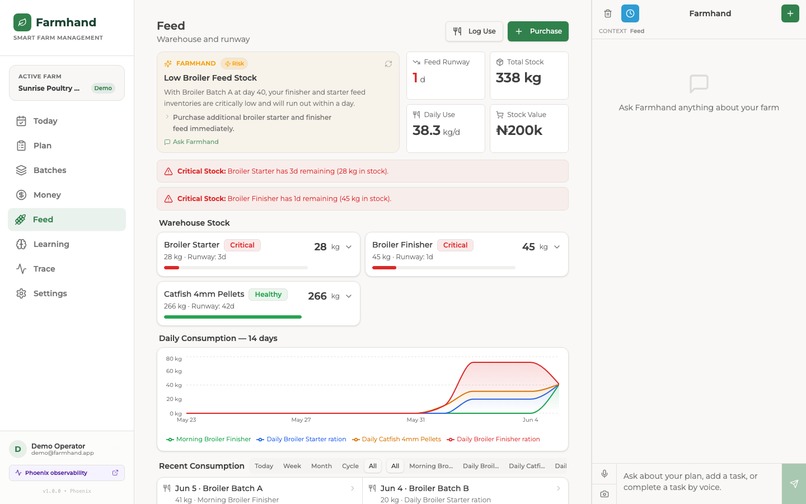Click the Stock Value ₦200k card
This screenshot has width=806, height=504.
click(x=529, y=129)
